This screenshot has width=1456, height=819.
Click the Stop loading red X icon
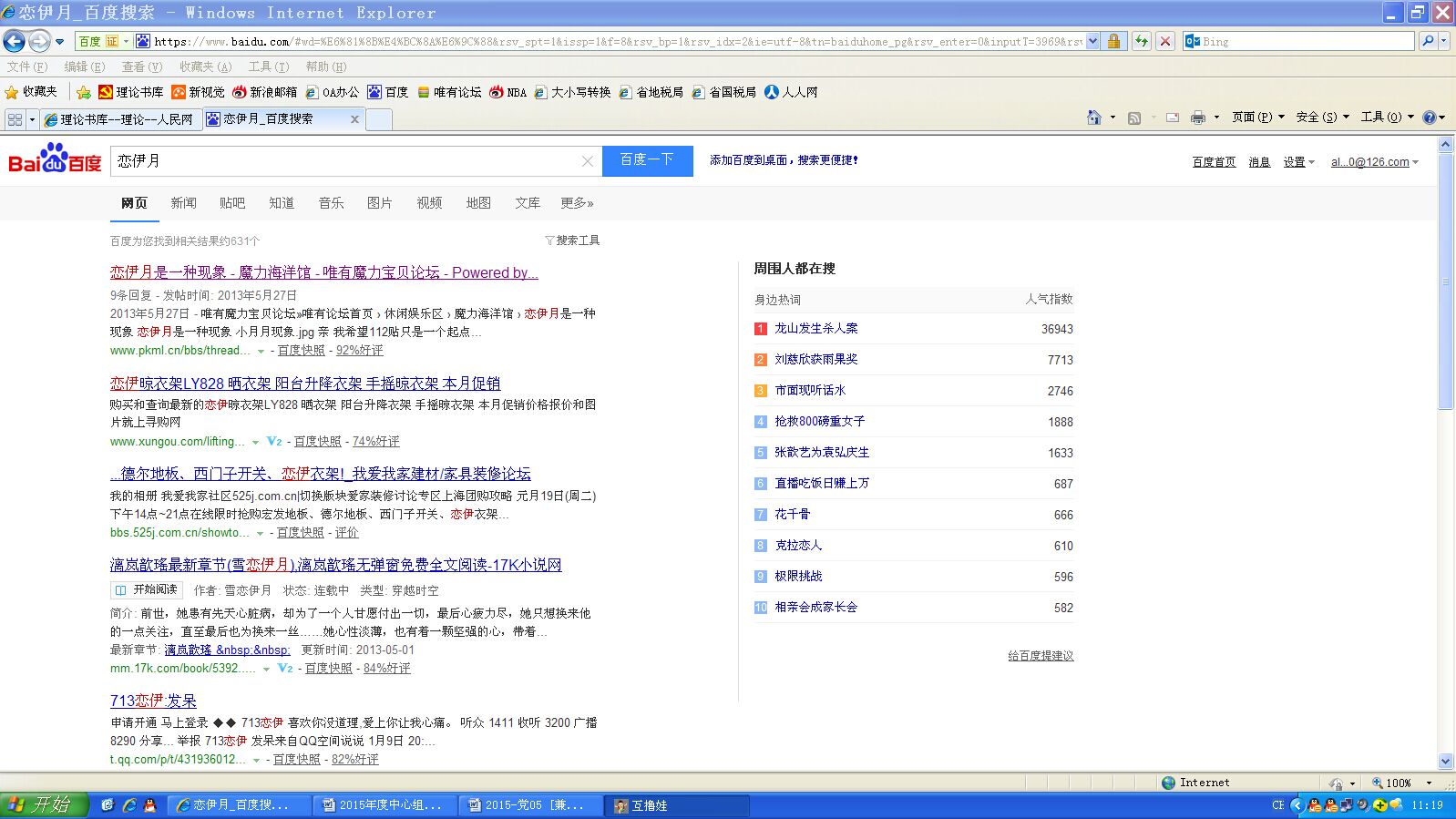pos(1164,41)
